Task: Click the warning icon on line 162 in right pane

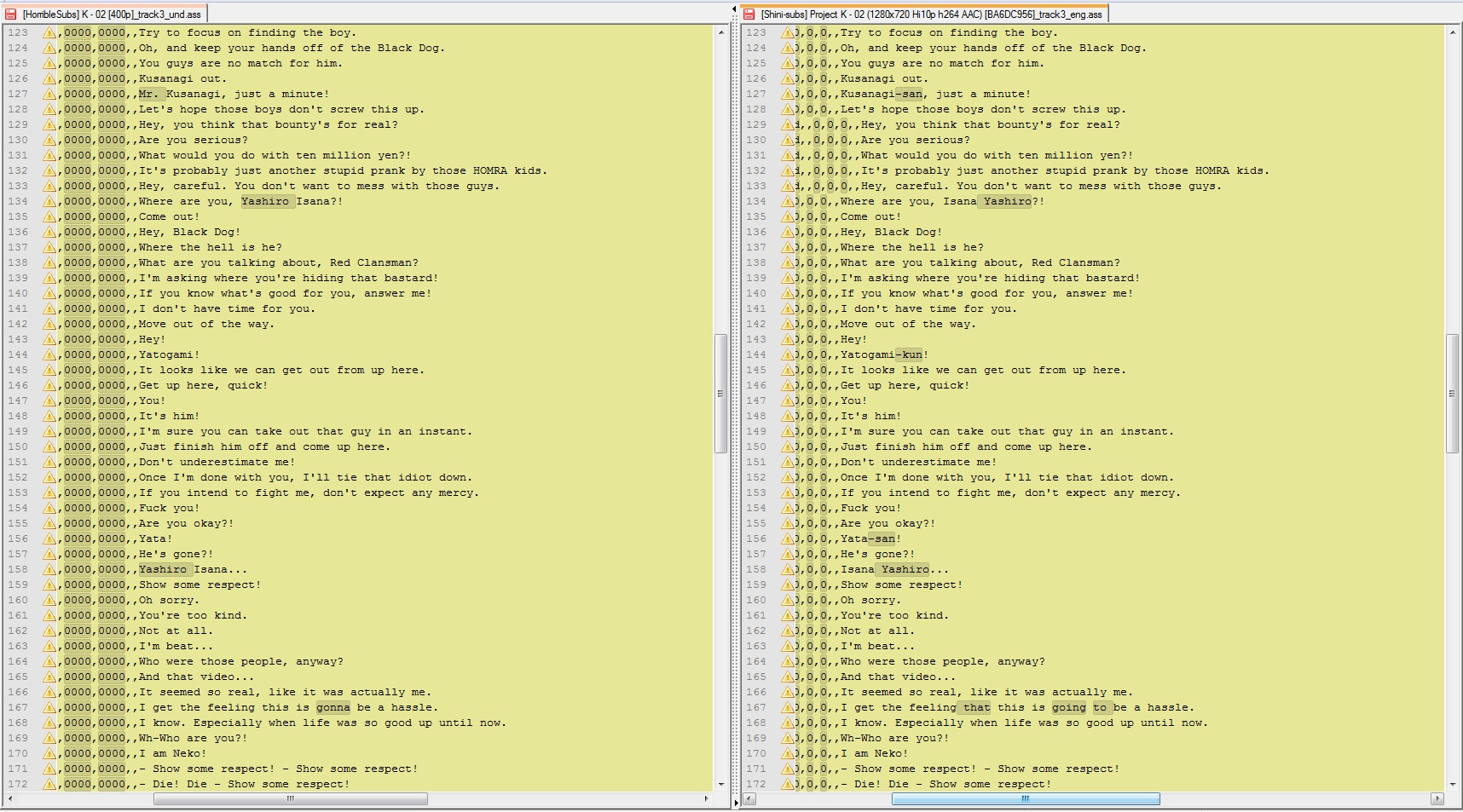Action: pyautogui.click(x=788, y=631)
